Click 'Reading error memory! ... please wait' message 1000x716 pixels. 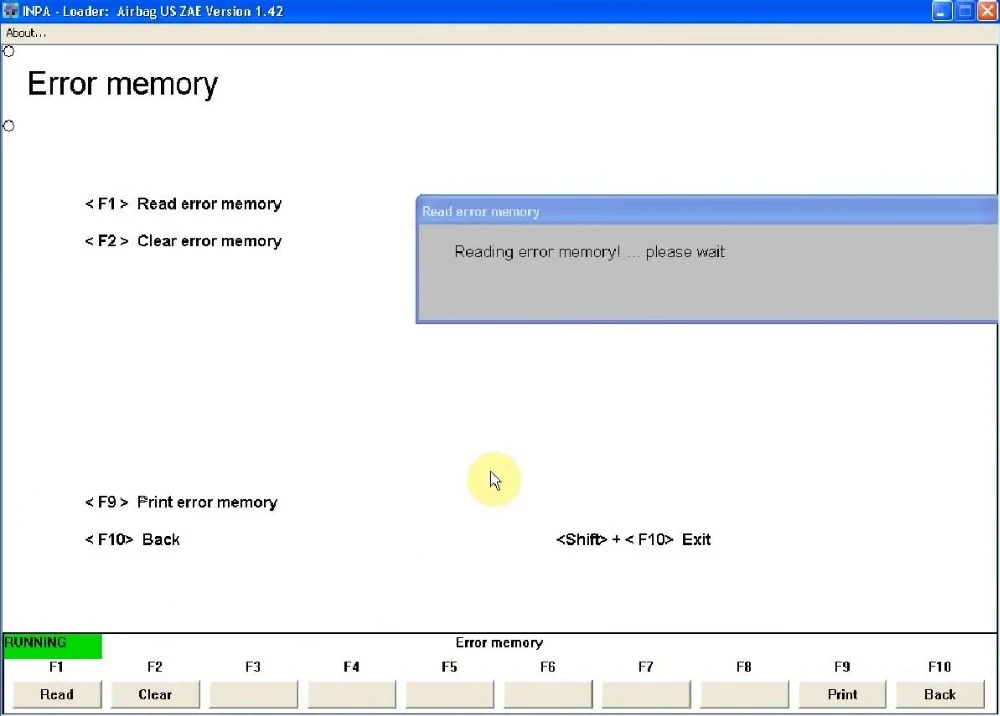589,252
